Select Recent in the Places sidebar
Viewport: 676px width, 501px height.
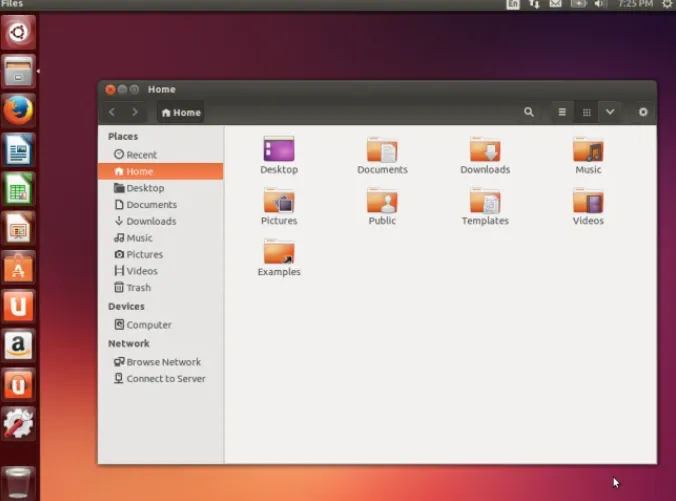[x=141, y=155]
